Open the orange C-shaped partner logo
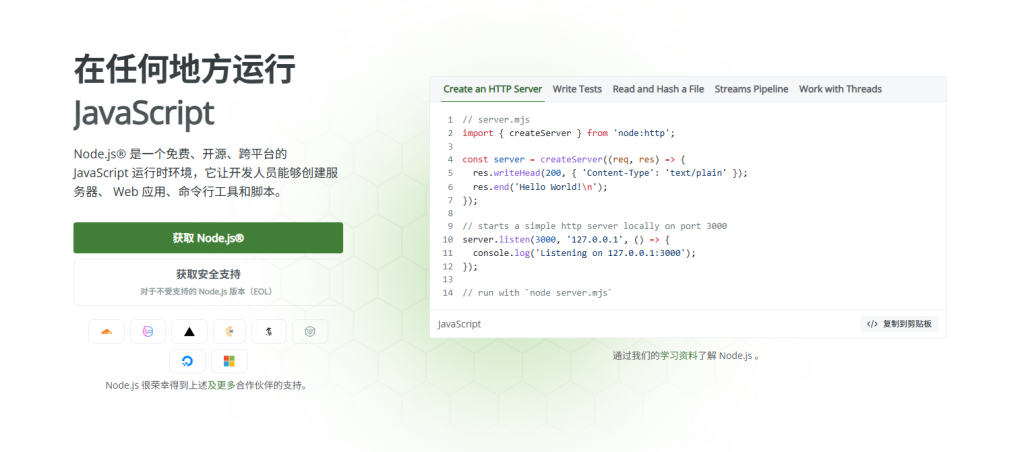This screenshot has height=452, width=1024. point(229,332)
